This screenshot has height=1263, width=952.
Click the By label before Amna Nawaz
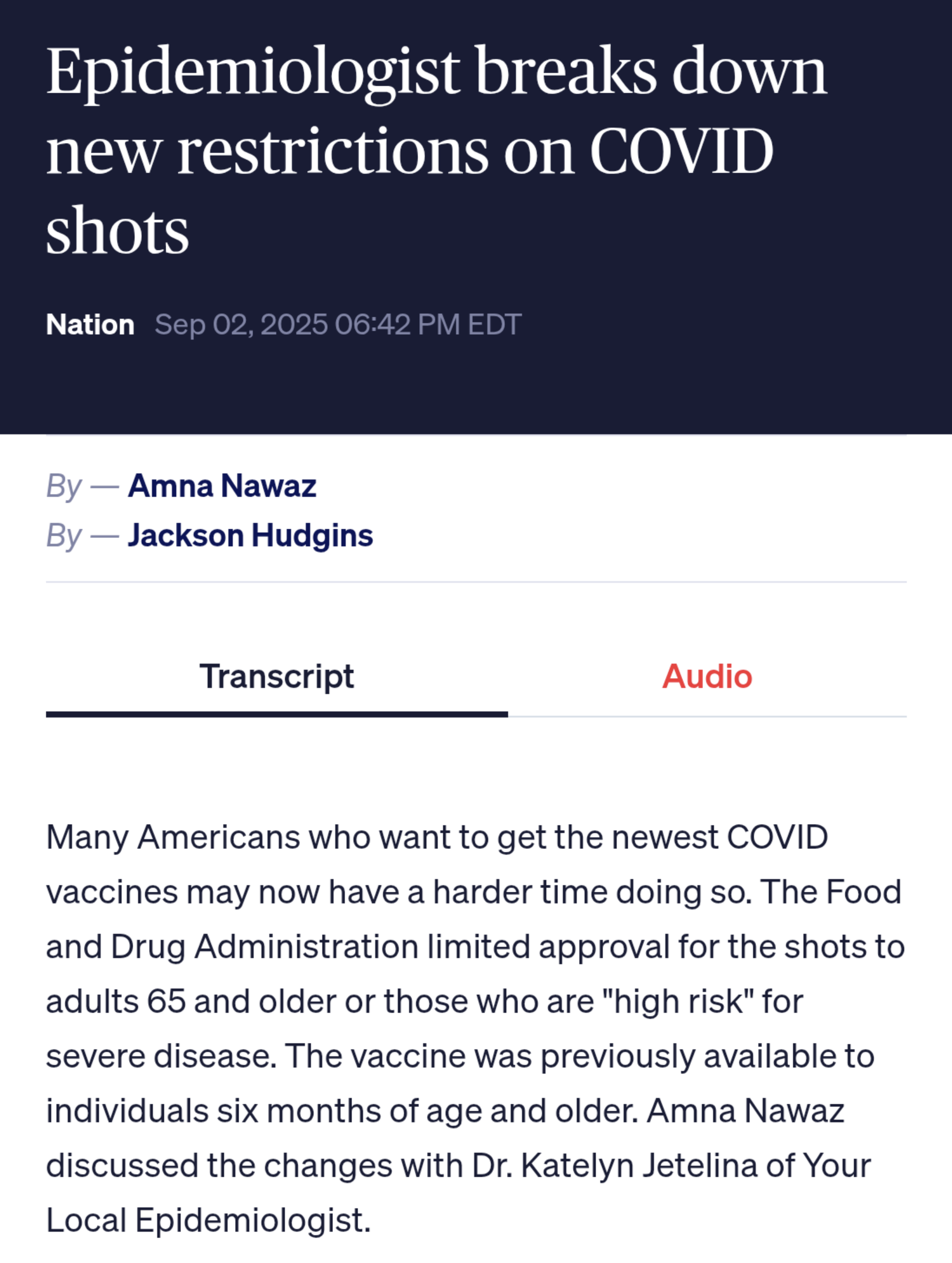coord(64,486)
